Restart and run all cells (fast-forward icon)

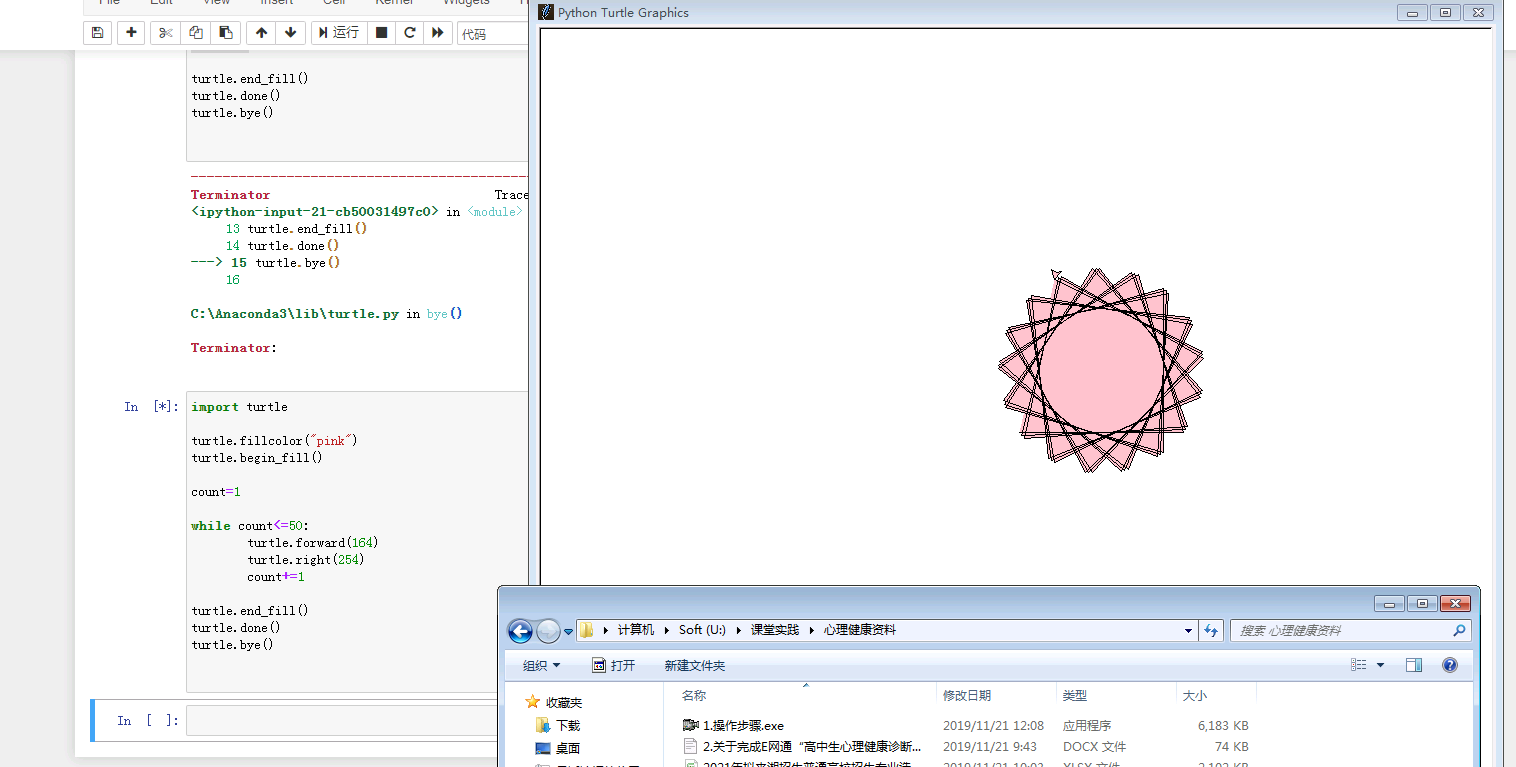[437, 33]
